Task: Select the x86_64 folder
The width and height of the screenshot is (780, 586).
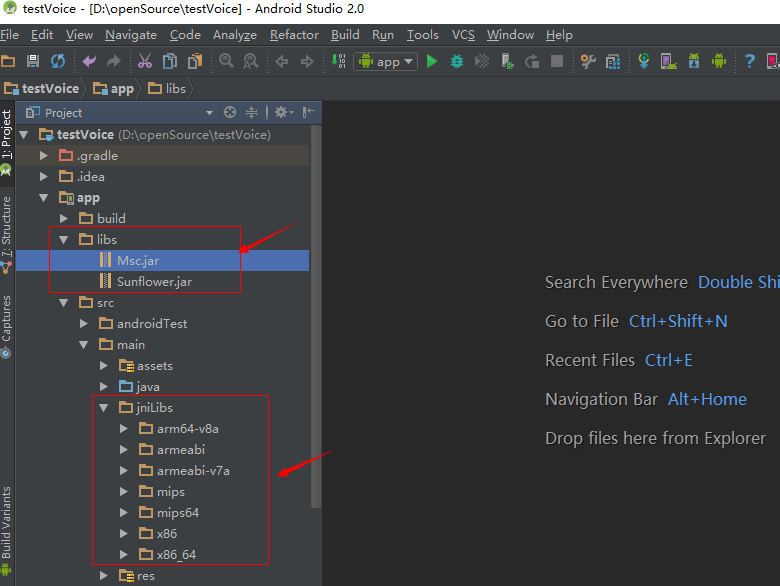Action: click(x=162, y=555)
